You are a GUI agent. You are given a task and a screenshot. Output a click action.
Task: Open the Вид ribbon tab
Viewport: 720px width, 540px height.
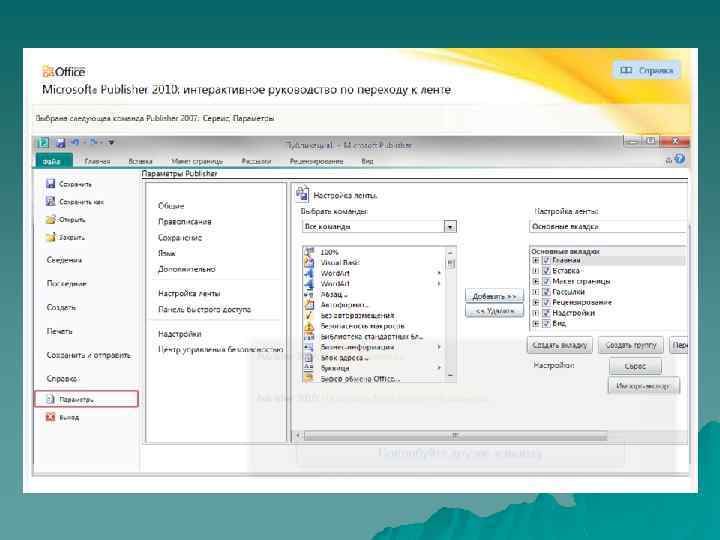point(367,161)
